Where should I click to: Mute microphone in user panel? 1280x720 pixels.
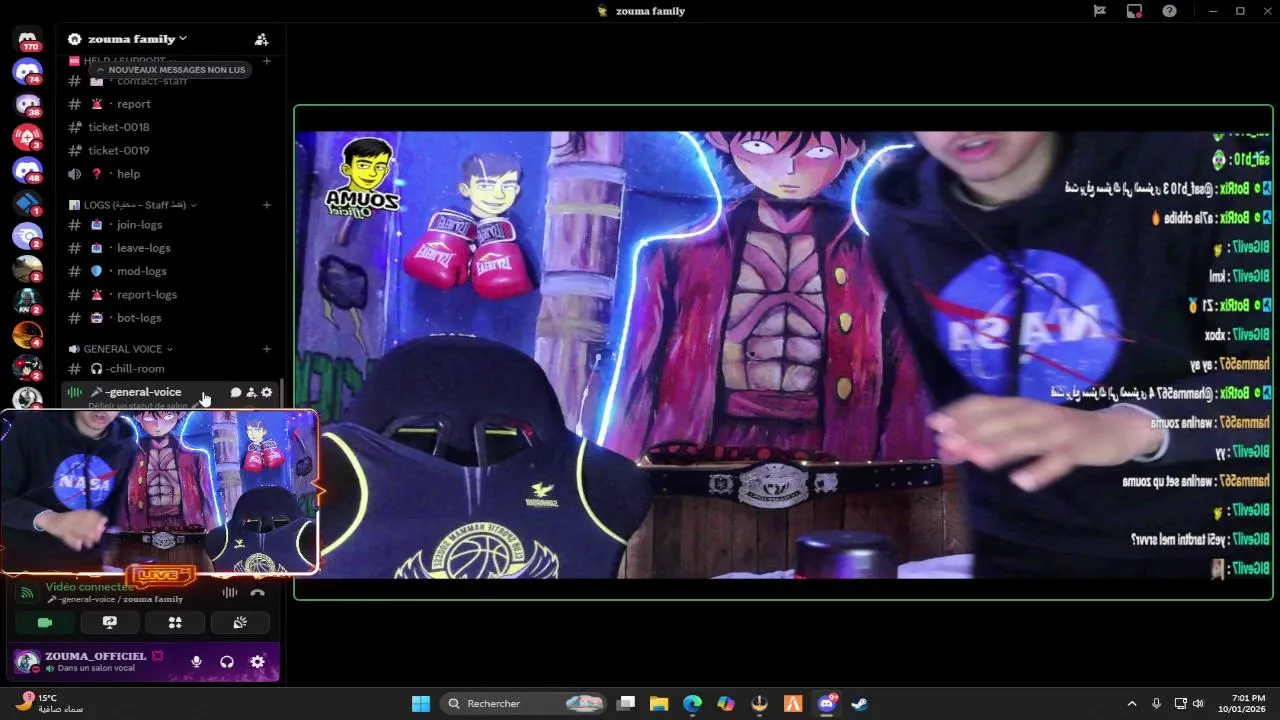coord(196,662)
